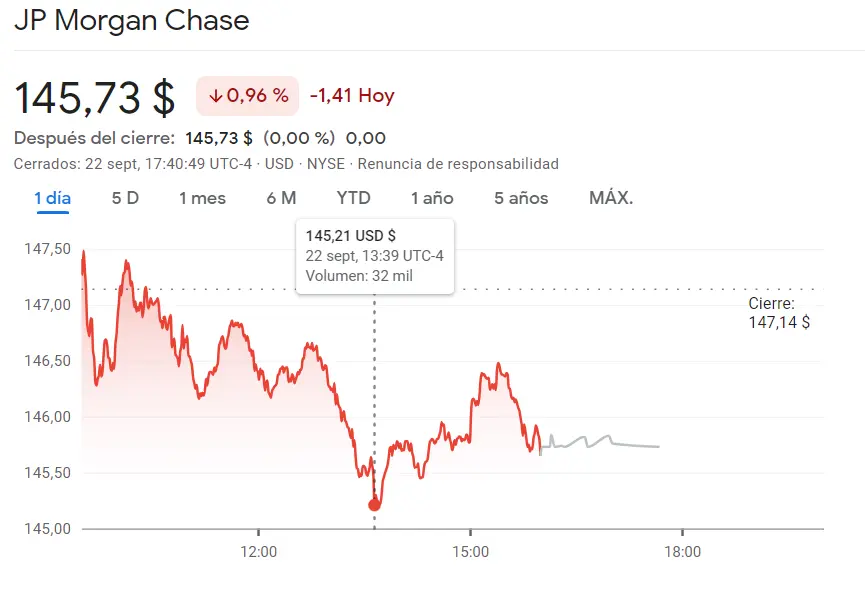865x589 pixels.
Task: Switch to the '6 M' timeframe
Action: point(280,198)
